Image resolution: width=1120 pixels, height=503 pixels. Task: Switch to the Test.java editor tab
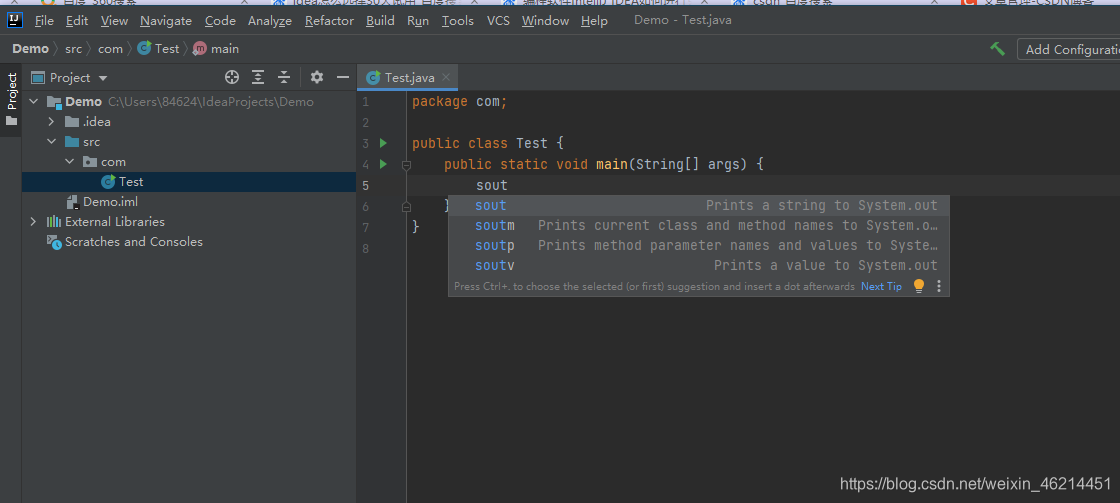coord(408,77)
